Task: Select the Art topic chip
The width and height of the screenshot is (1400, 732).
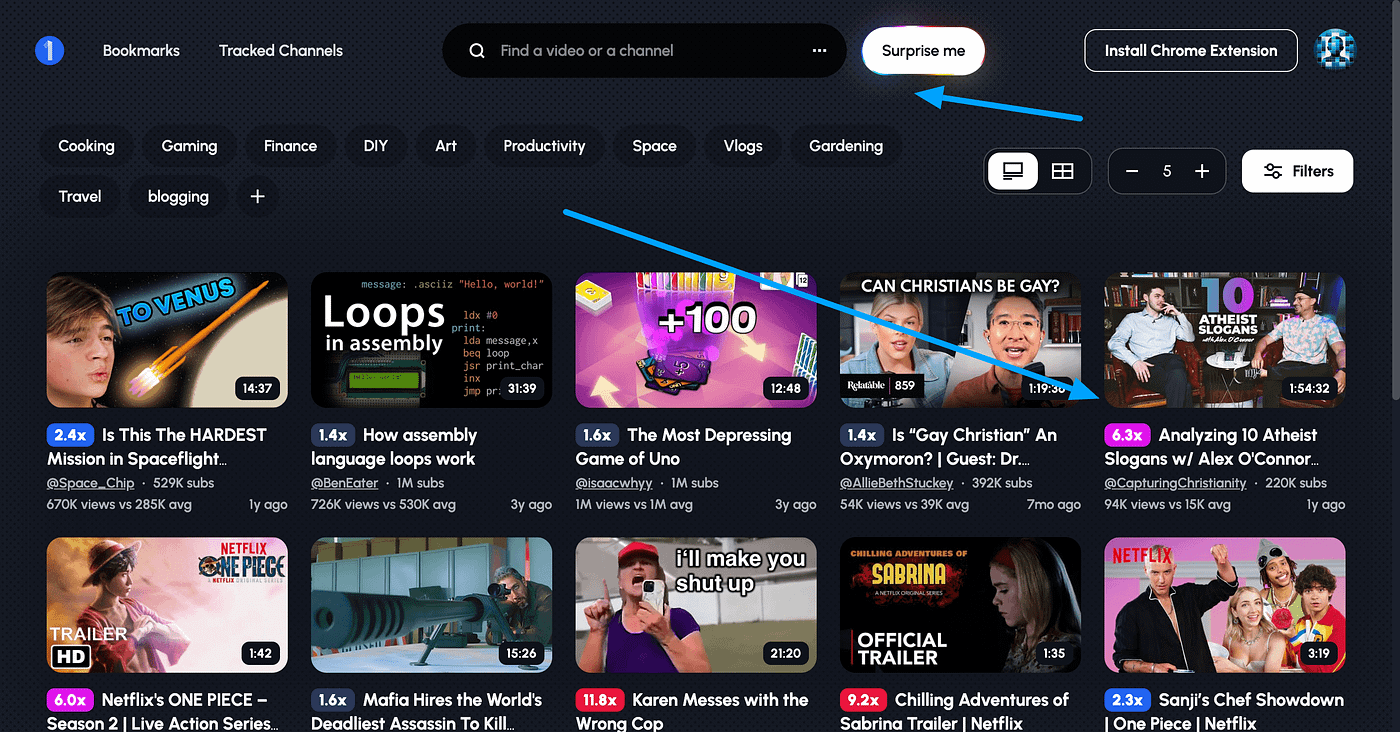Action: click(x=446, y=146)
